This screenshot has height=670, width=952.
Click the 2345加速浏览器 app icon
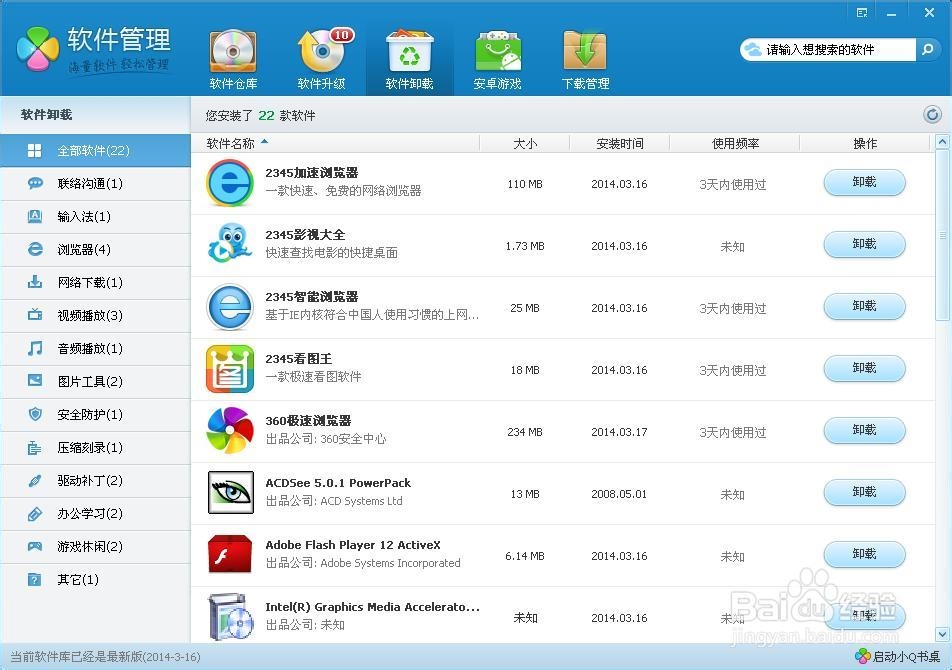pyautogui.click(x=230, y=183)
